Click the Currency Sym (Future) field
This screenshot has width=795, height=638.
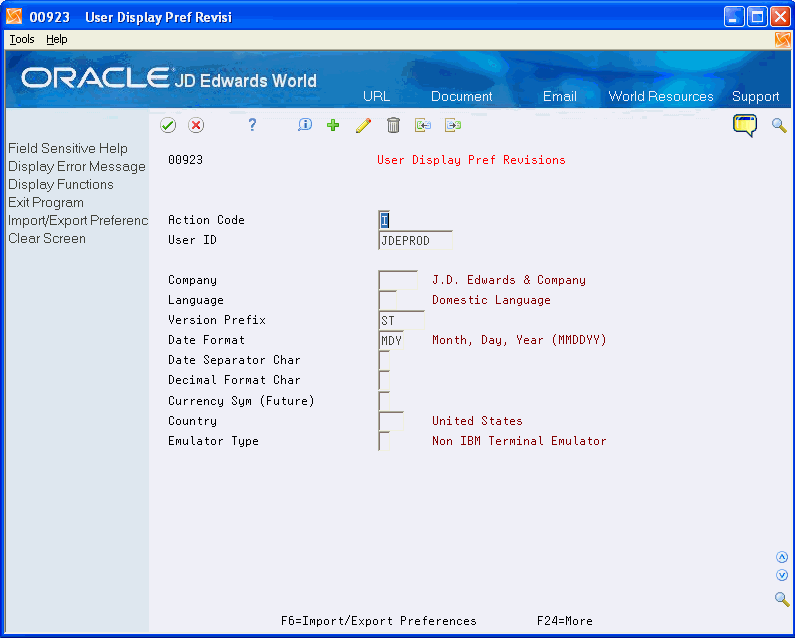pyautogui.click(x=384, y=401)
